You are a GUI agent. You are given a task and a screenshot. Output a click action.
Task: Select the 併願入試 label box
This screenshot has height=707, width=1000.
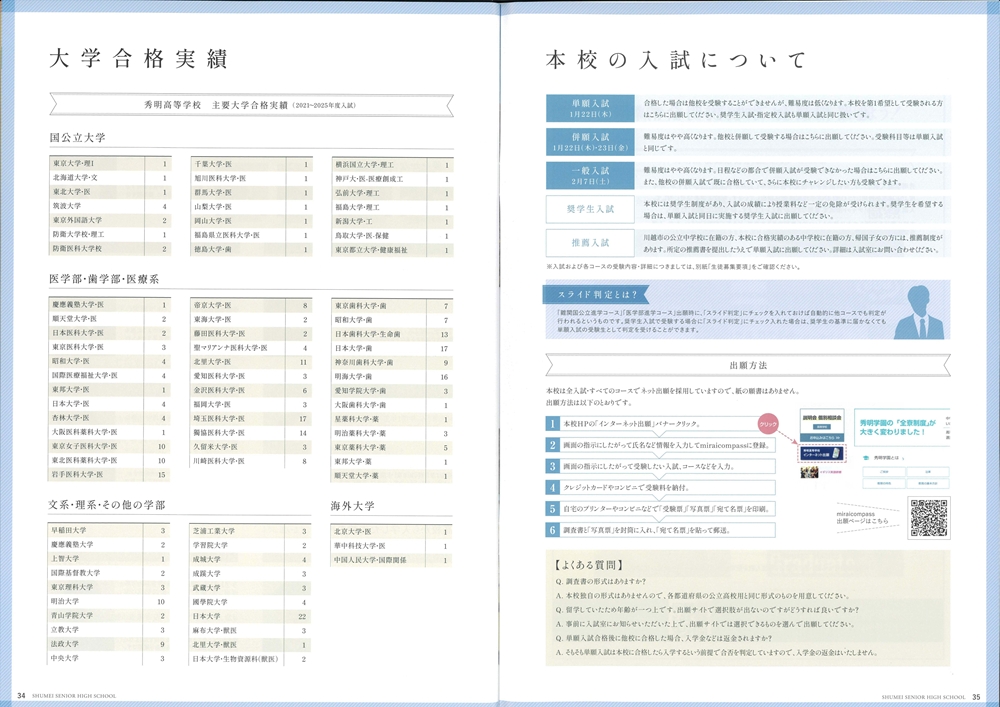(590, 142)
